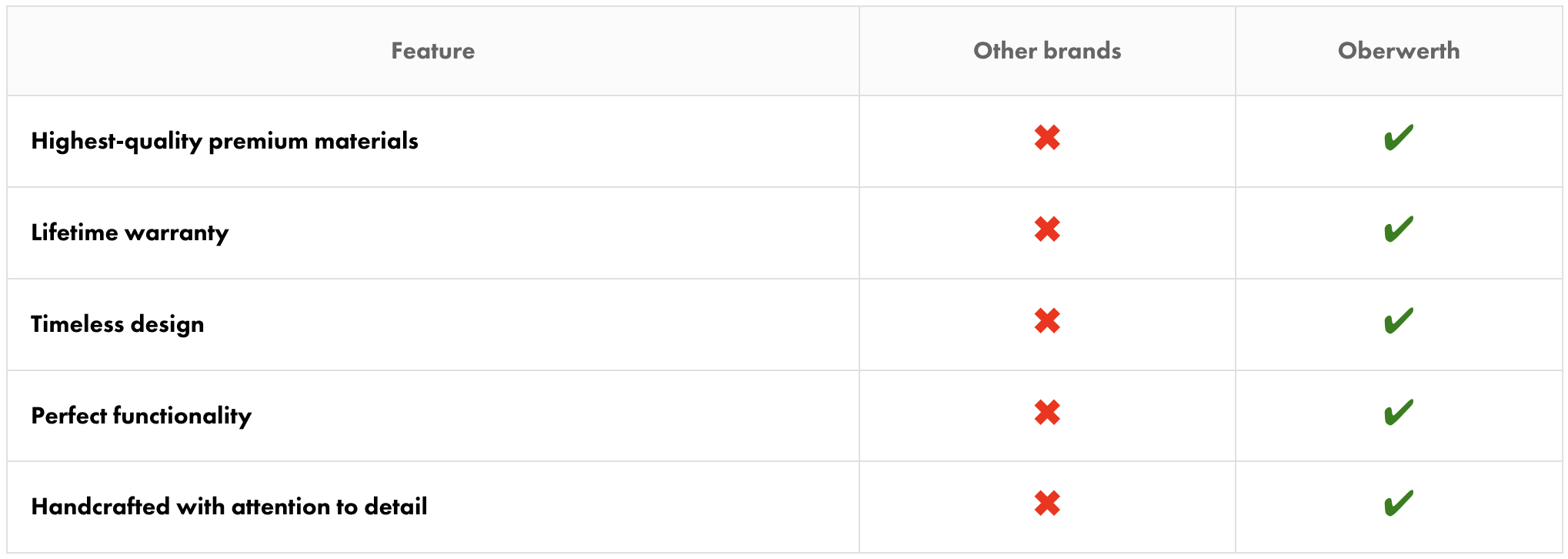Screen dimensions: 1568x559
Task: Click the red X in Timeless design row
Action: [x=1047, y=321]
